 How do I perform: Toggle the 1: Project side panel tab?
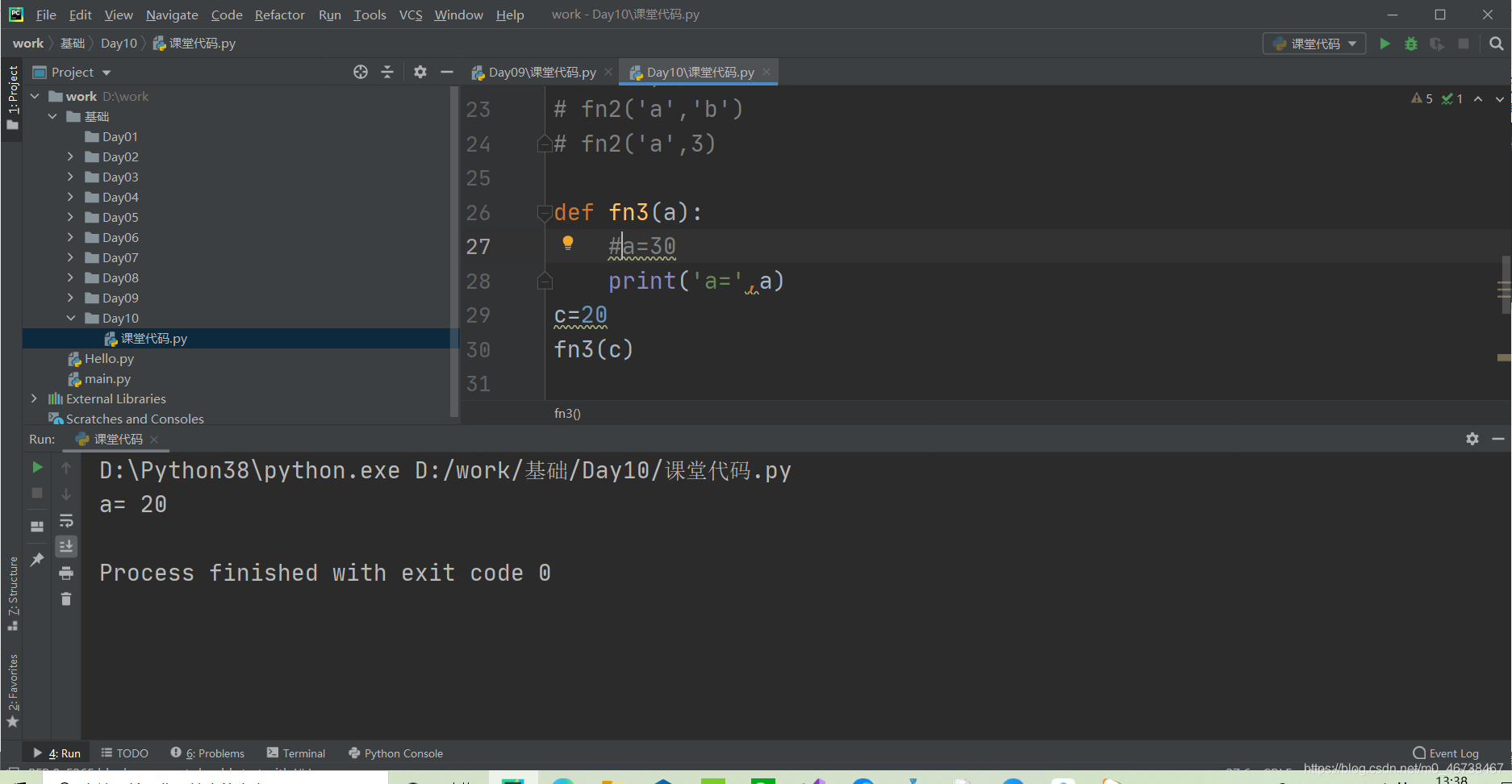pos(12,98)
